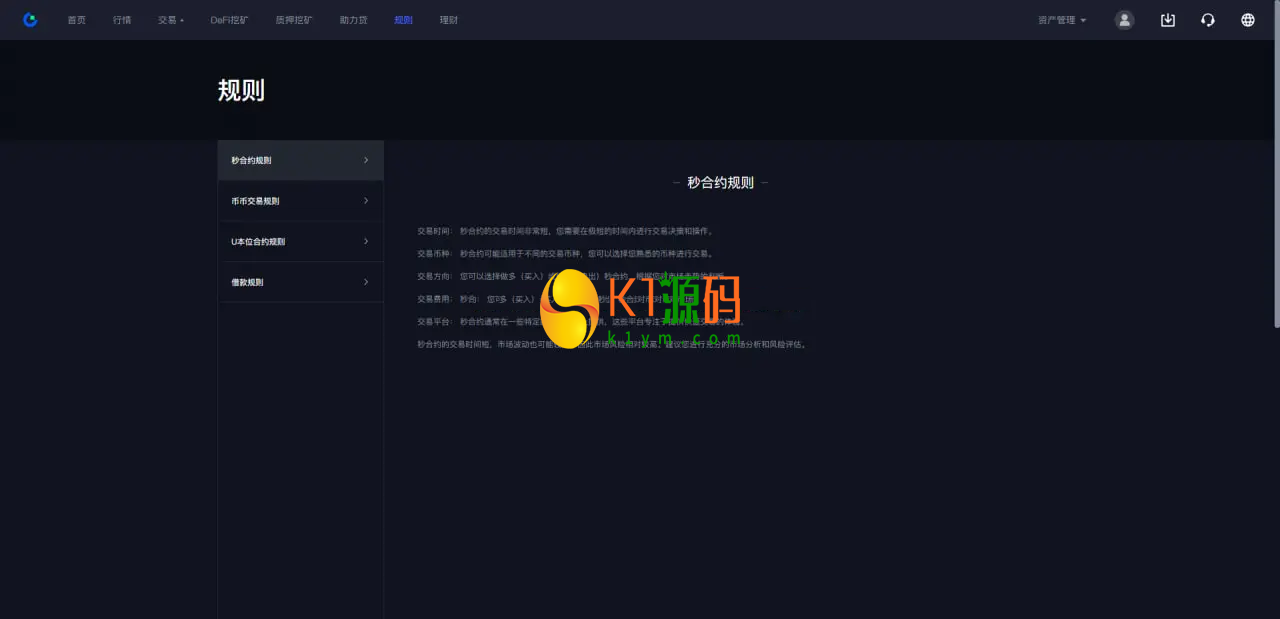This screenshot has width=1280, height=619.
Task: Open the language globe icon
Action: click(1248, 20)
